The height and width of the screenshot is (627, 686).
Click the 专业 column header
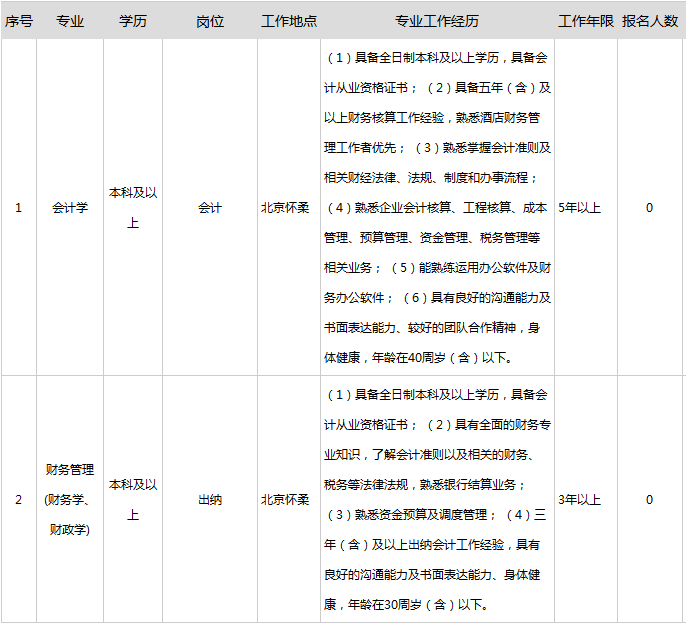pos(70,21)
